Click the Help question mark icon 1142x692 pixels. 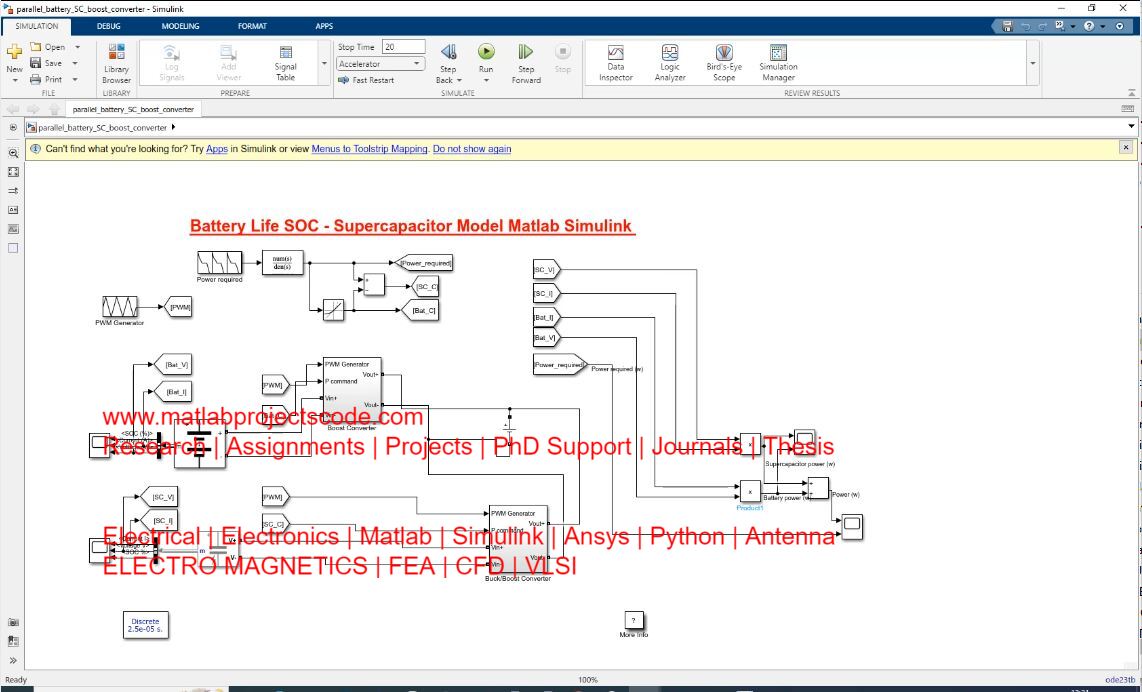pos(1088,26)
